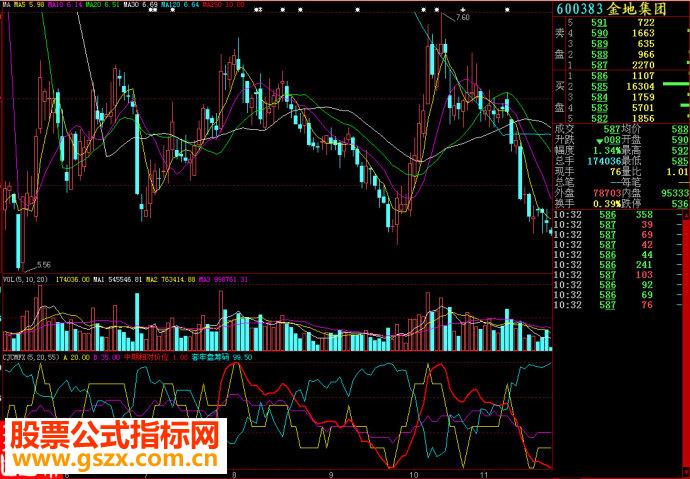Click the 跌停 value 536

click(681, 204)
